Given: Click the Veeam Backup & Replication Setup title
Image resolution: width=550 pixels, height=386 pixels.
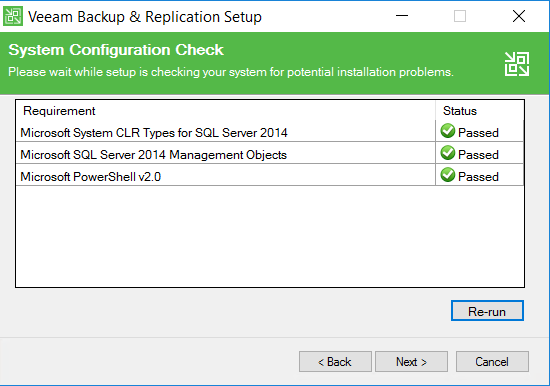Looking at the screenshot, I should tap(145, 17).
